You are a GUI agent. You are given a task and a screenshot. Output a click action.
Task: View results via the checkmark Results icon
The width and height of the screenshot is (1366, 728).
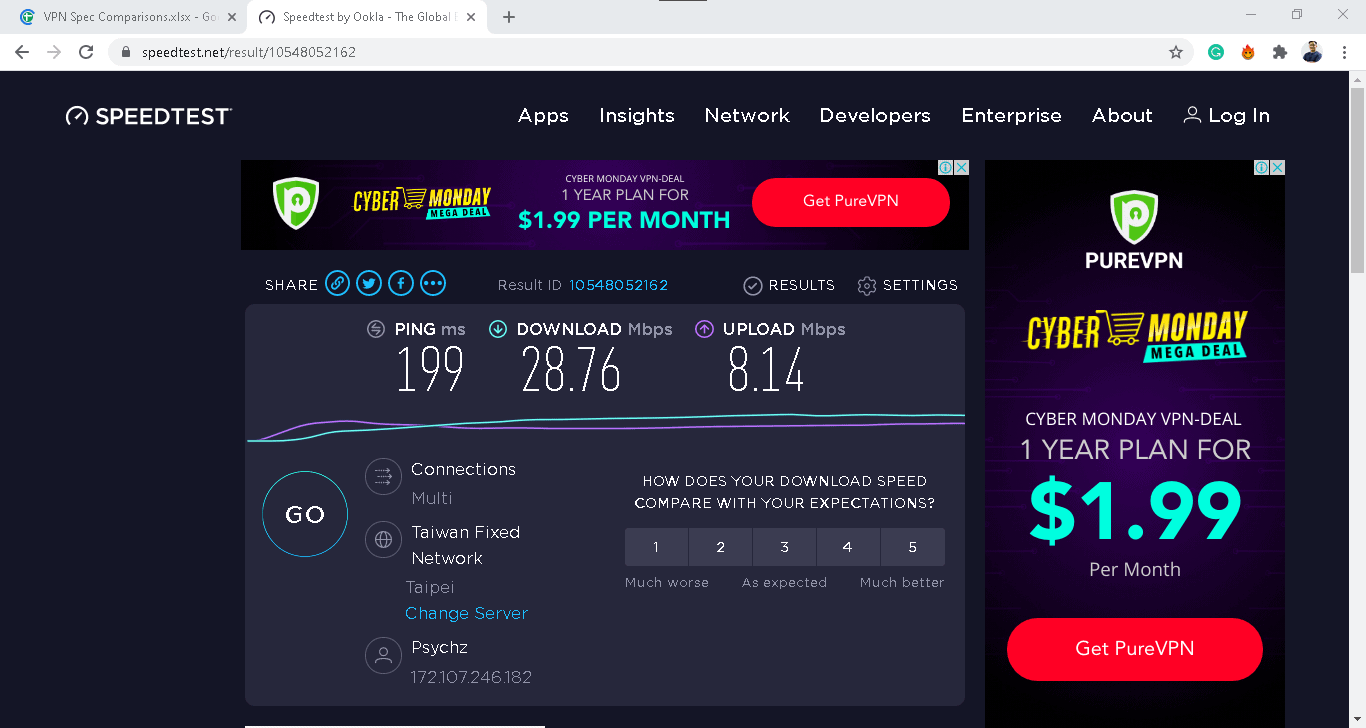(x=753, y=285)
